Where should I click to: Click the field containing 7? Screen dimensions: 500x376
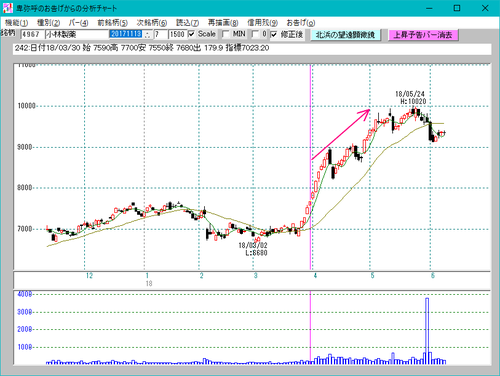pos(160,34)
